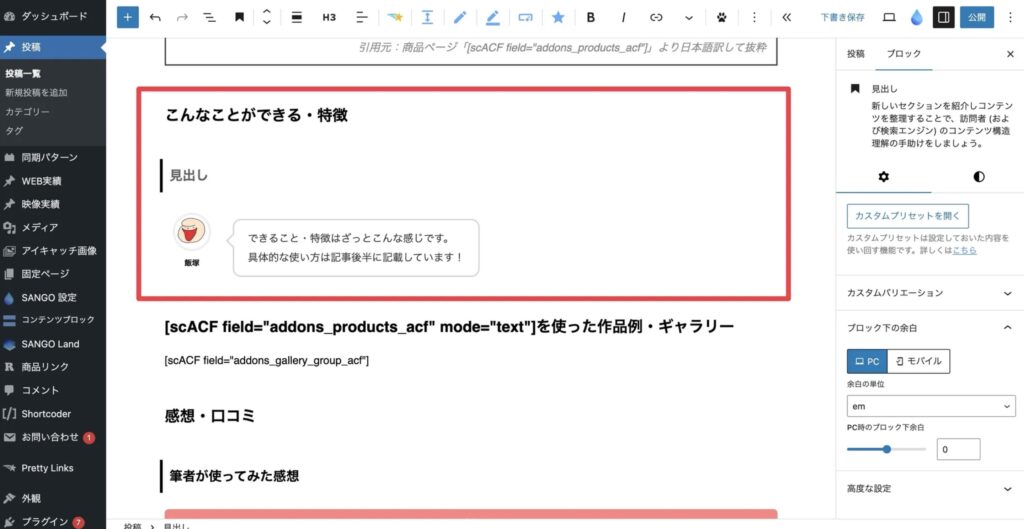Screen dimensions: 1024x529
Task: Adjust the PC時のブロック下余白 slider
Action: coord(887,450)
